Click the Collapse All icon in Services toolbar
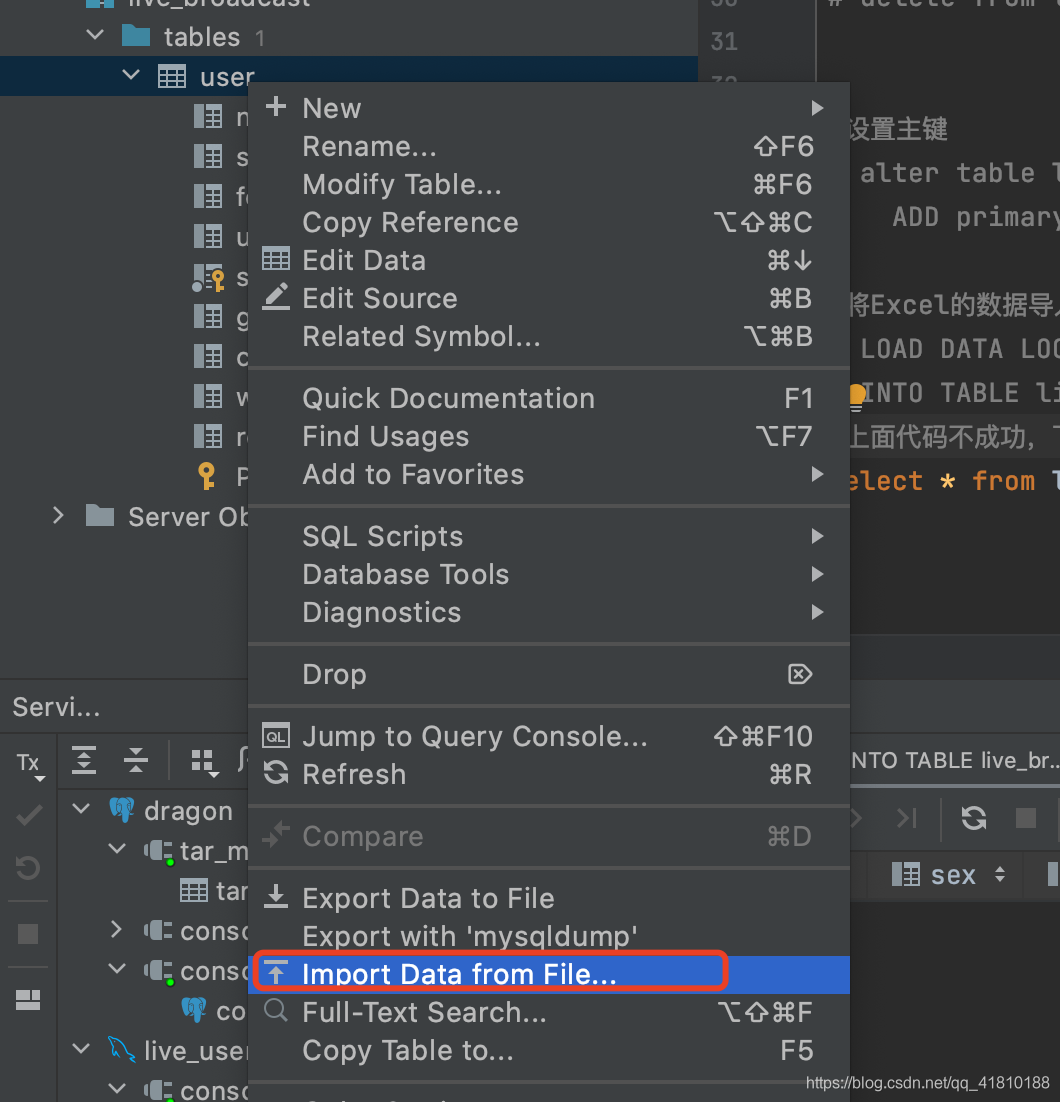The height and width of the screenshot is (1102, 1060). coord(136,760)
